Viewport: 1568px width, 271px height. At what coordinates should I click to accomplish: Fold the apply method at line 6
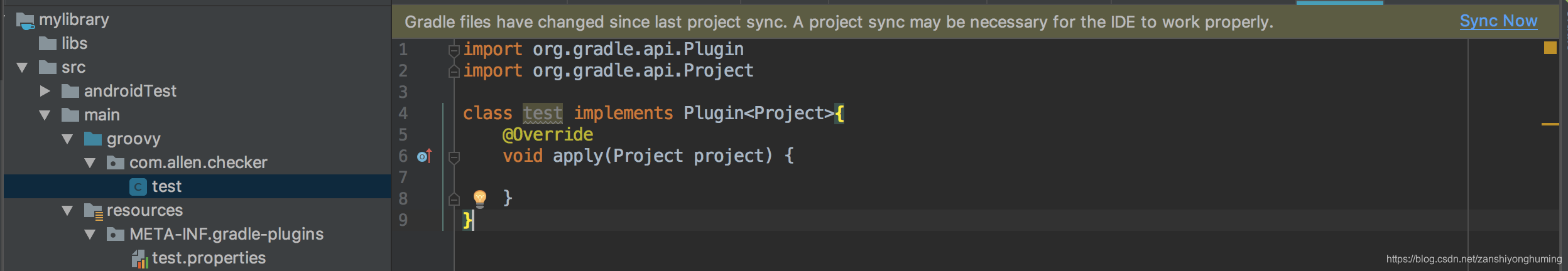click(x=454, y=157)
